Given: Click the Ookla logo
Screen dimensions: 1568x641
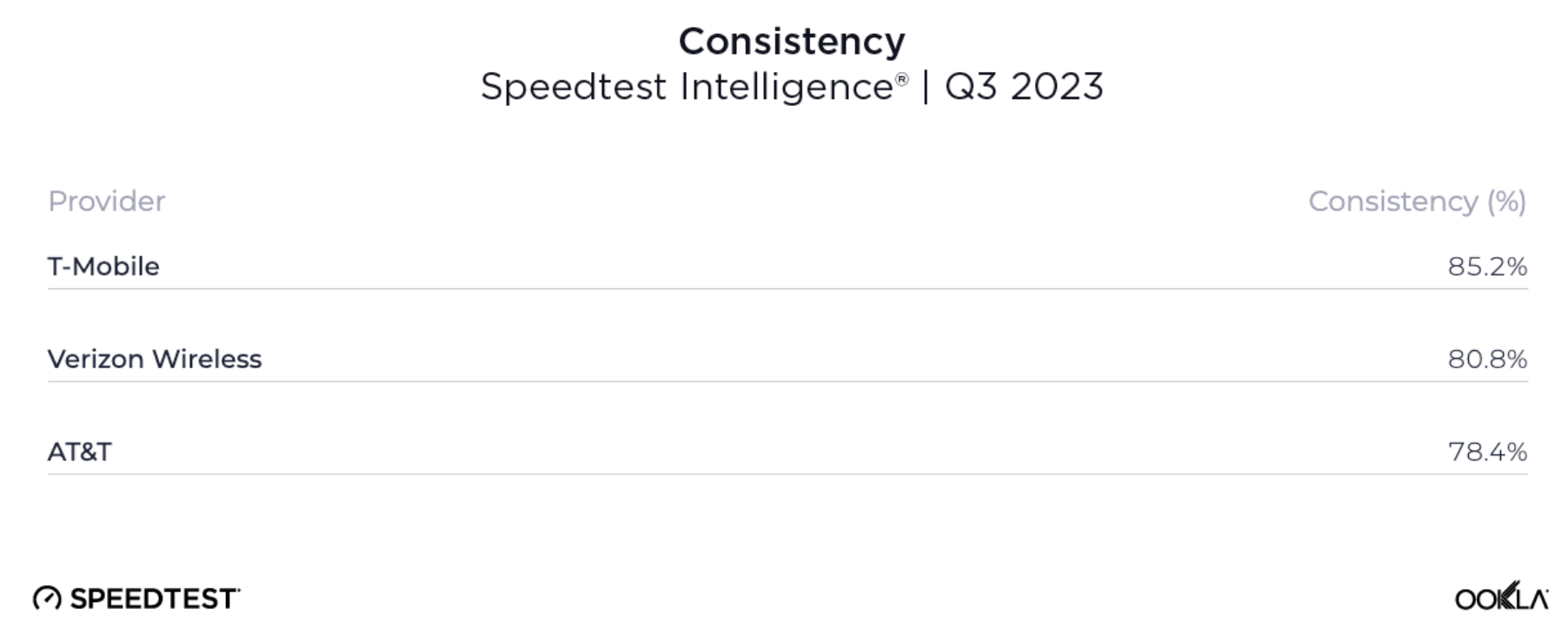Looking at the screenshot, I should pos(1501,598).
